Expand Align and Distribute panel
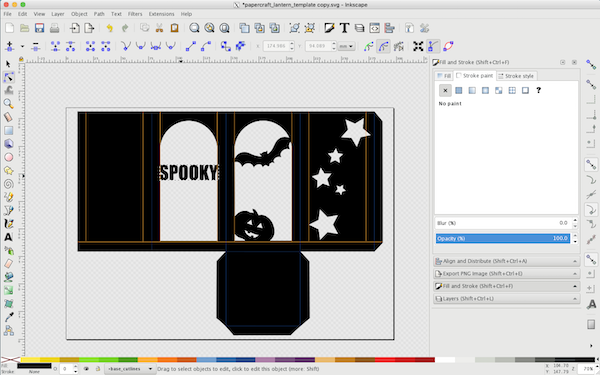Image resolution: width=600 pixels, height=375 pixels. (x=506, y=261)
